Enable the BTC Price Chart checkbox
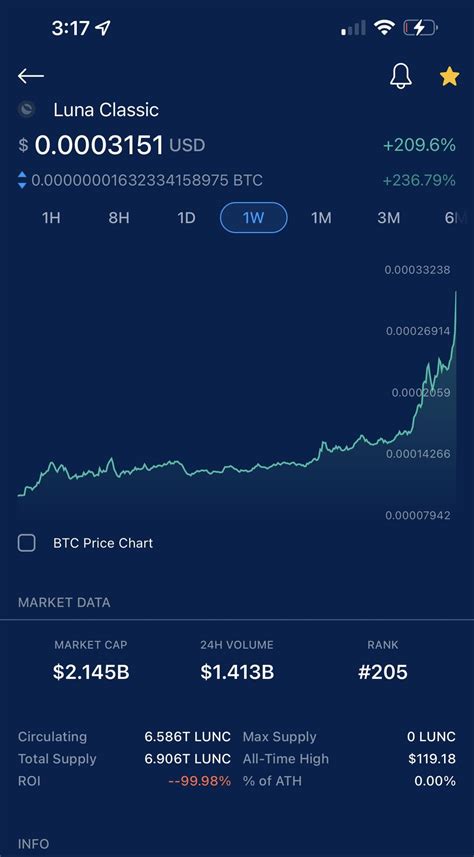 [27, 543]
